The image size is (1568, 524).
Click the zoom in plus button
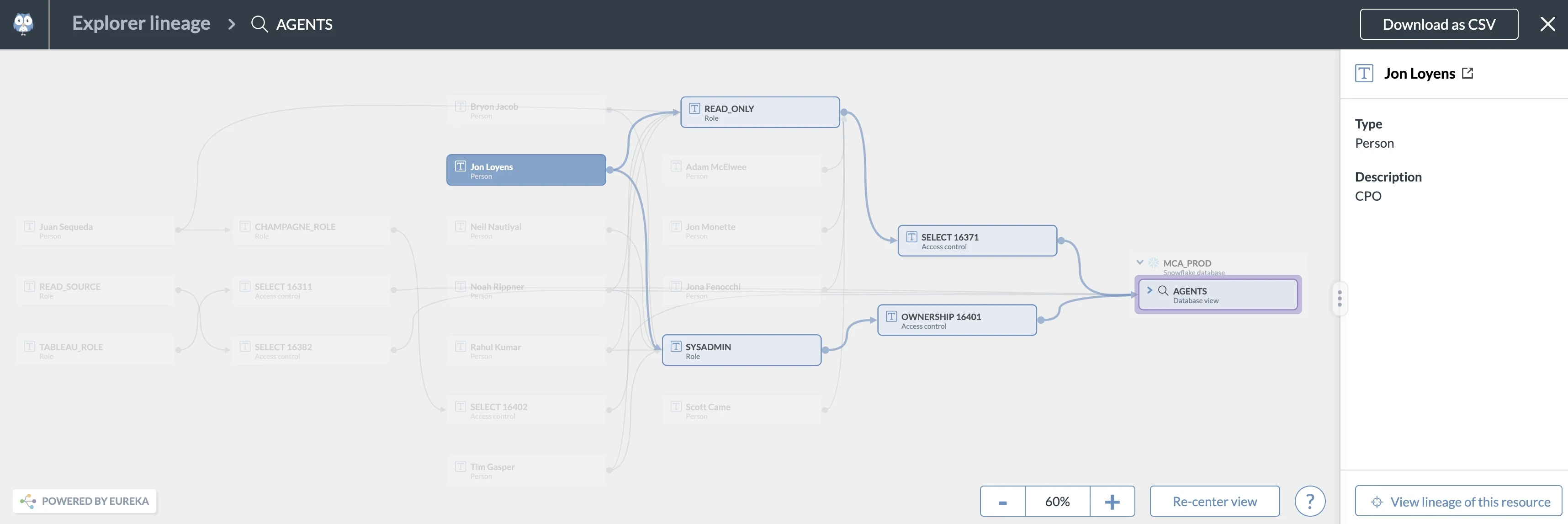pyautogui.click(x=1112, y=501)
